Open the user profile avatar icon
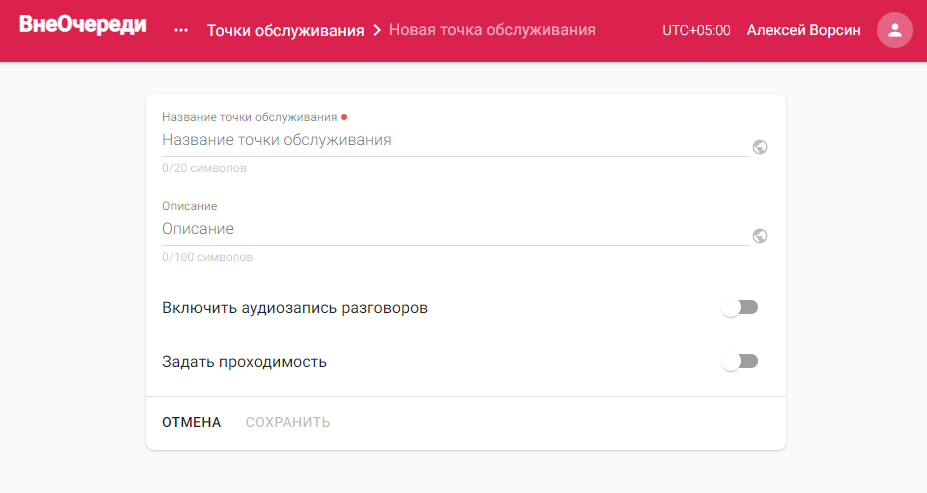927x493 pixels. 894,30
